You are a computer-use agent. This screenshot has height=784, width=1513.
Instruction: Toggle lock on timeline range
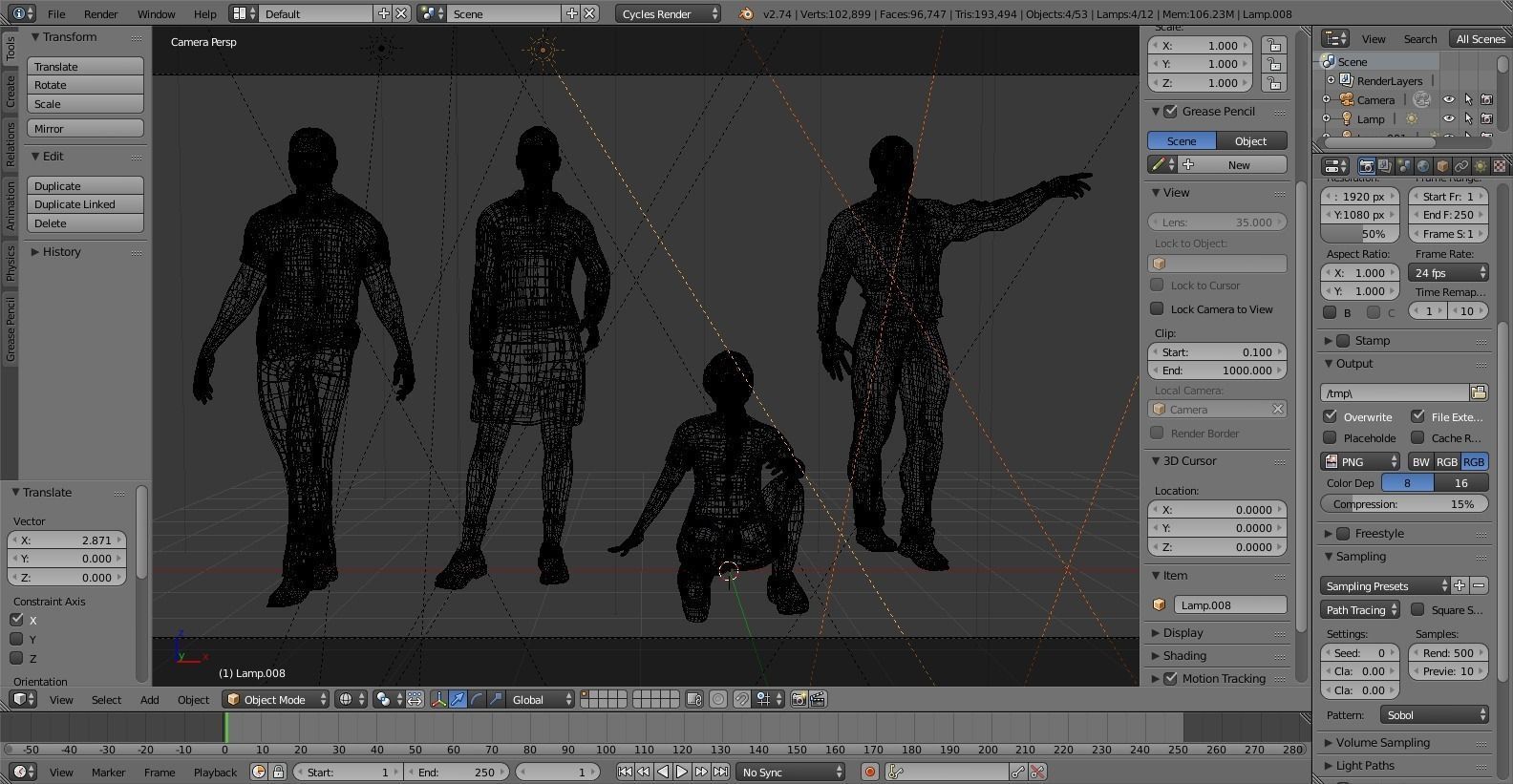[278, 772]
